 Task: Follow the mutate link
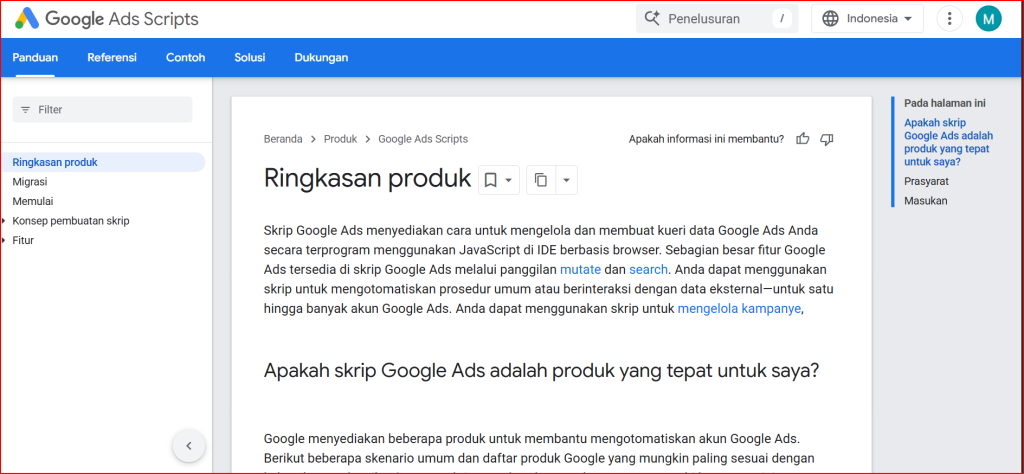click(581, 270)
